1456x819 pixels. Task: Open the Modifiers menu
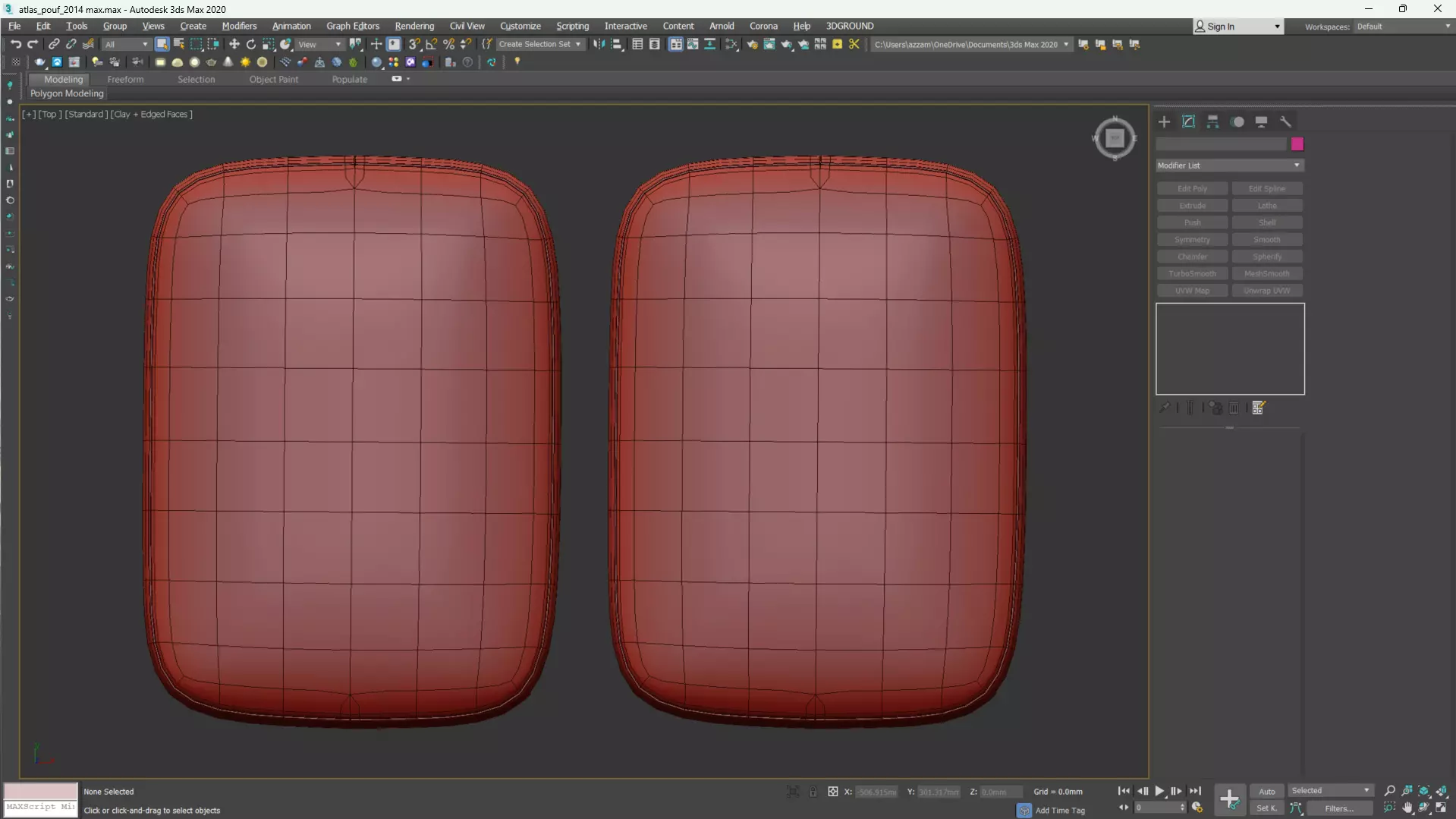tap(239, 26)
